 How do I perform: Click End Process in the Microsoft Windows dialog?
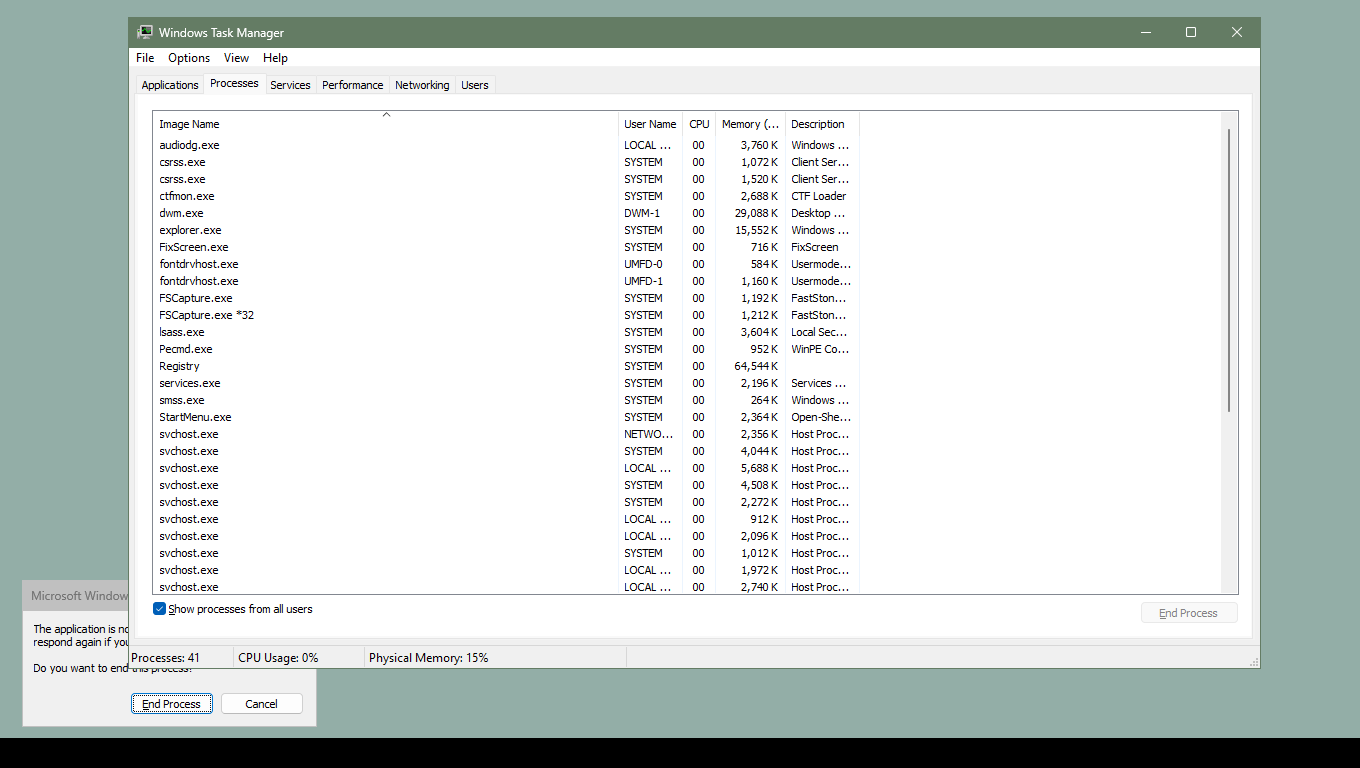(172, 704)
